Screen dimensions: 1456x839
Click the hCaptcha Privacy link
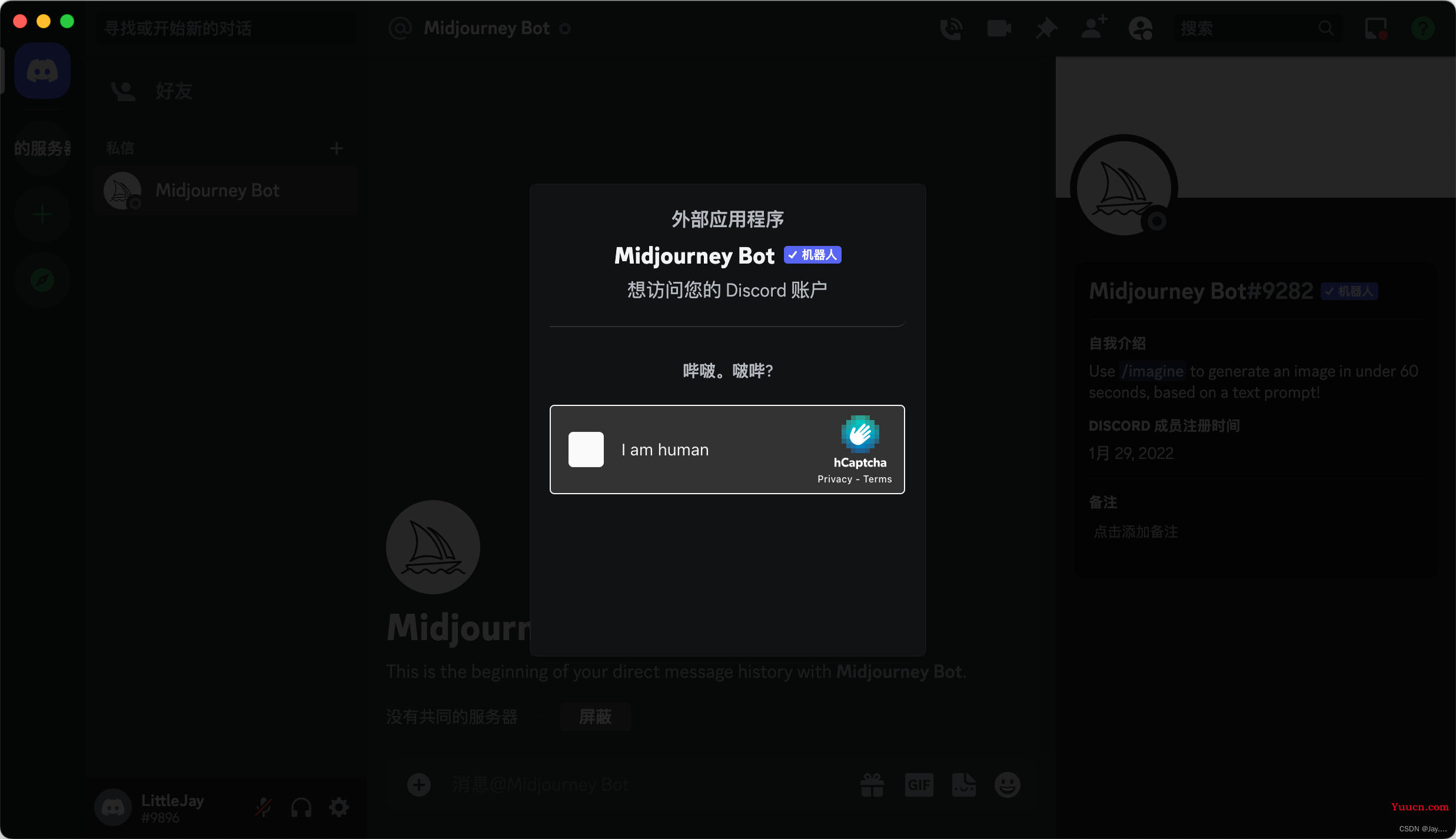pos(833,479)
